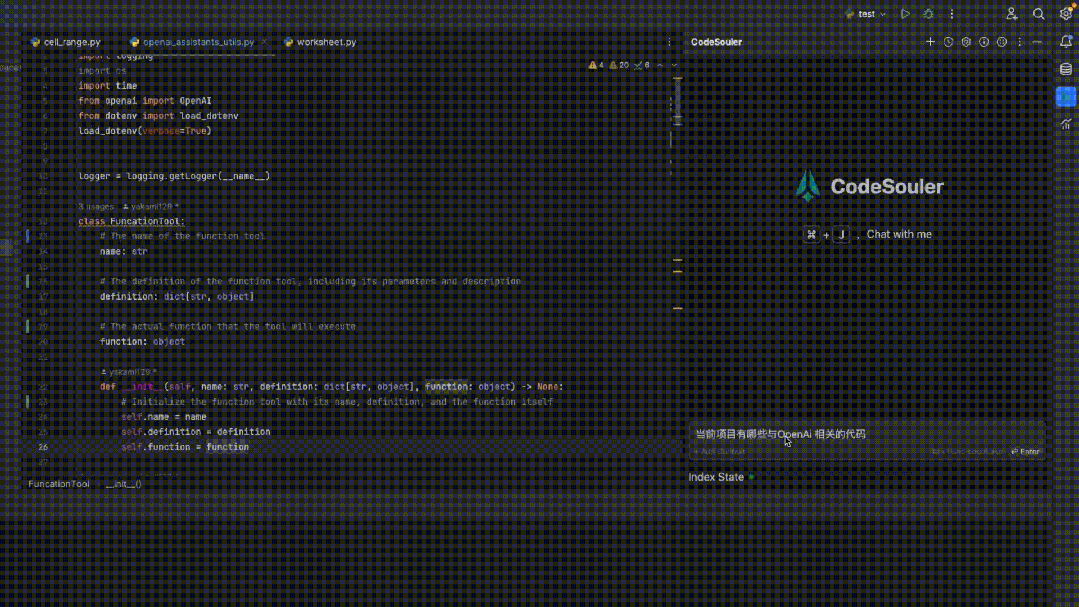Click Add context in chat box

[720, 452]
